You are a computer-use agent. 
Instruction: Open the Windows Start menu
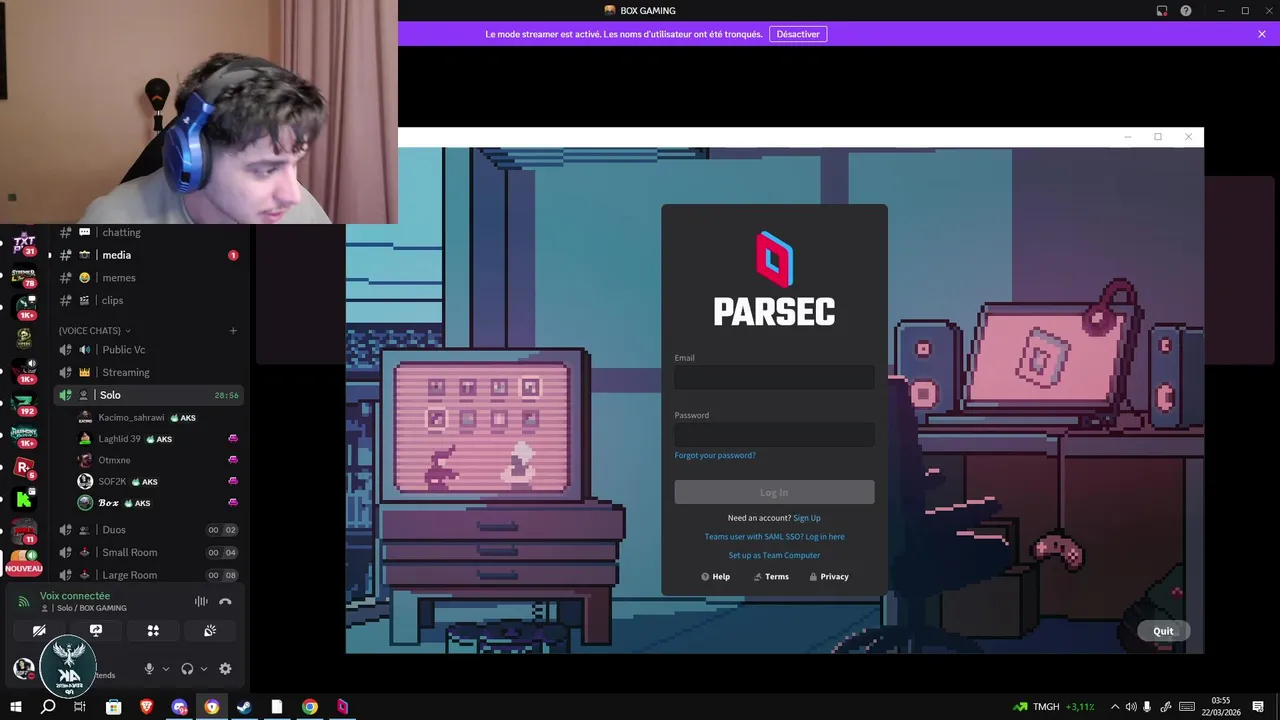(16, 707)
